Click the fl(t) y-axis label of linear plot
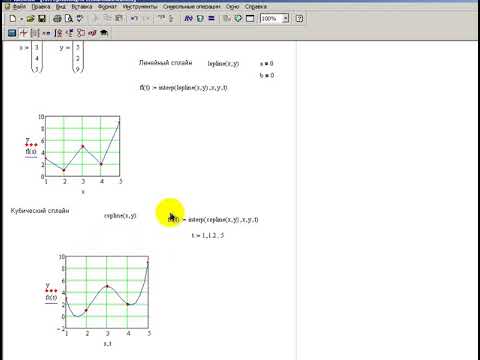Screen dimensions: 480x360 pos(31,152)
